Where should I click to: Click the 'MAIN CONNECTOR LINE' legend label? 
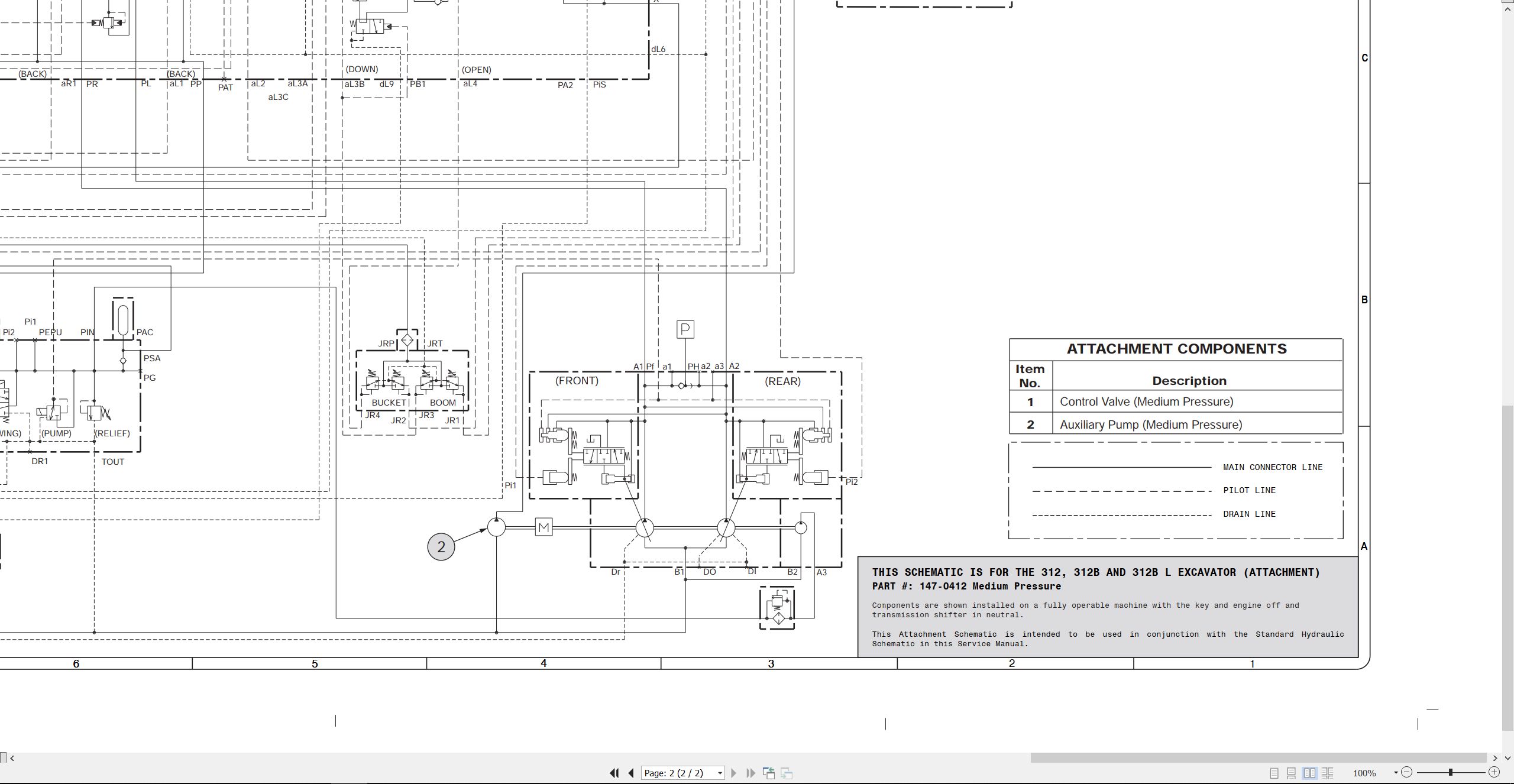coord(1273,467)
